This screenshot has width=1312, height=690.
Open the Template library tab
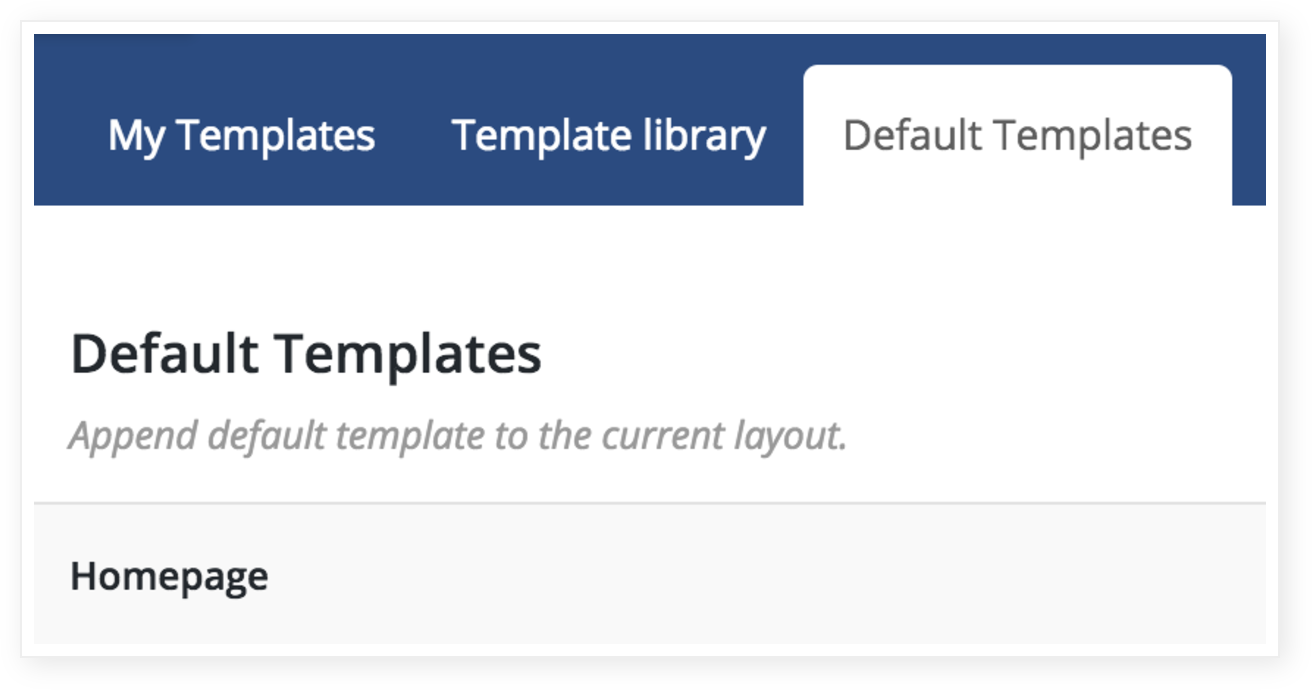[x=609, y=136]
